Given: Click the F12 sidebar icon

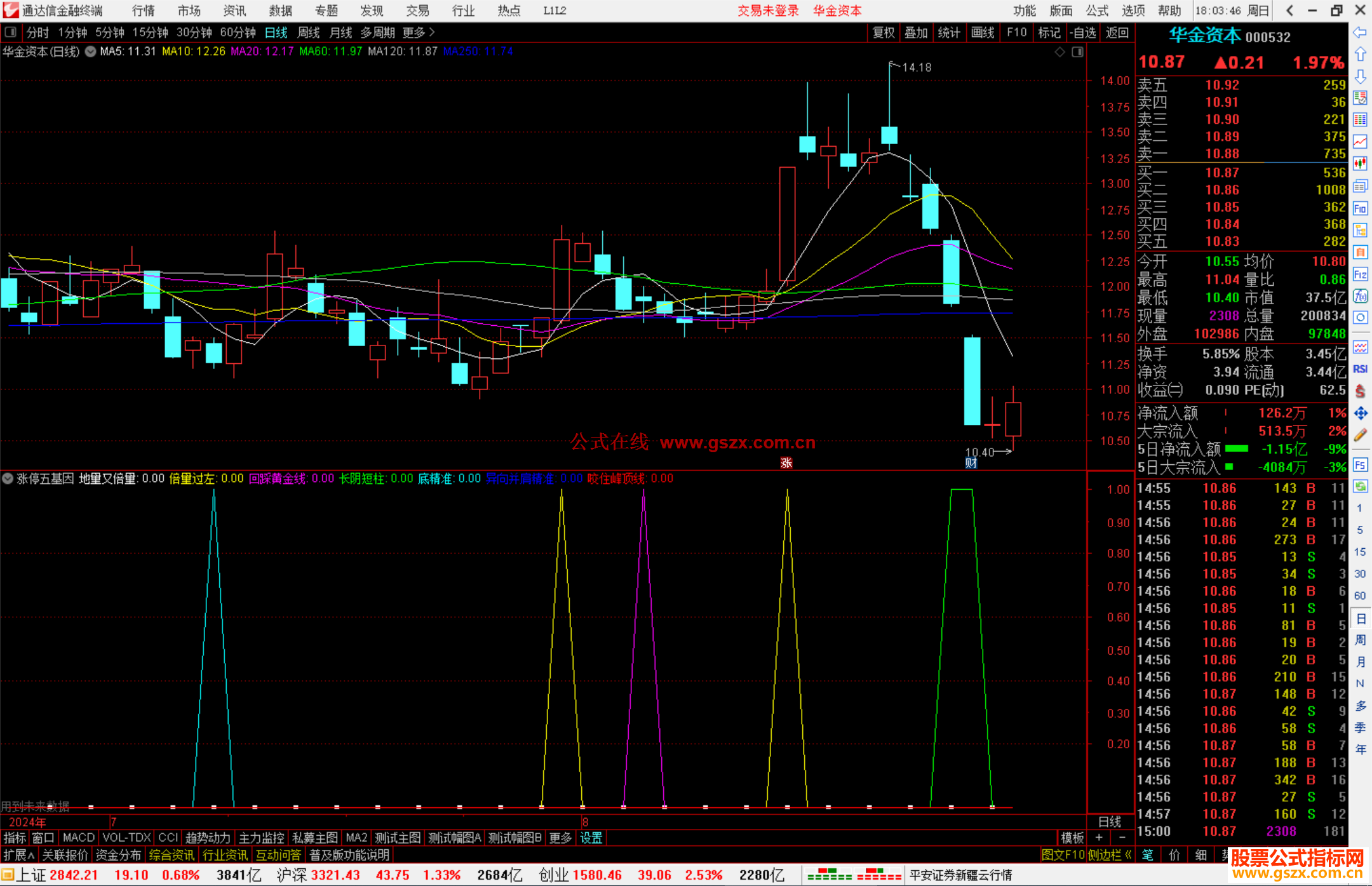Looking at the screenshot, I should coord(1360,274).
